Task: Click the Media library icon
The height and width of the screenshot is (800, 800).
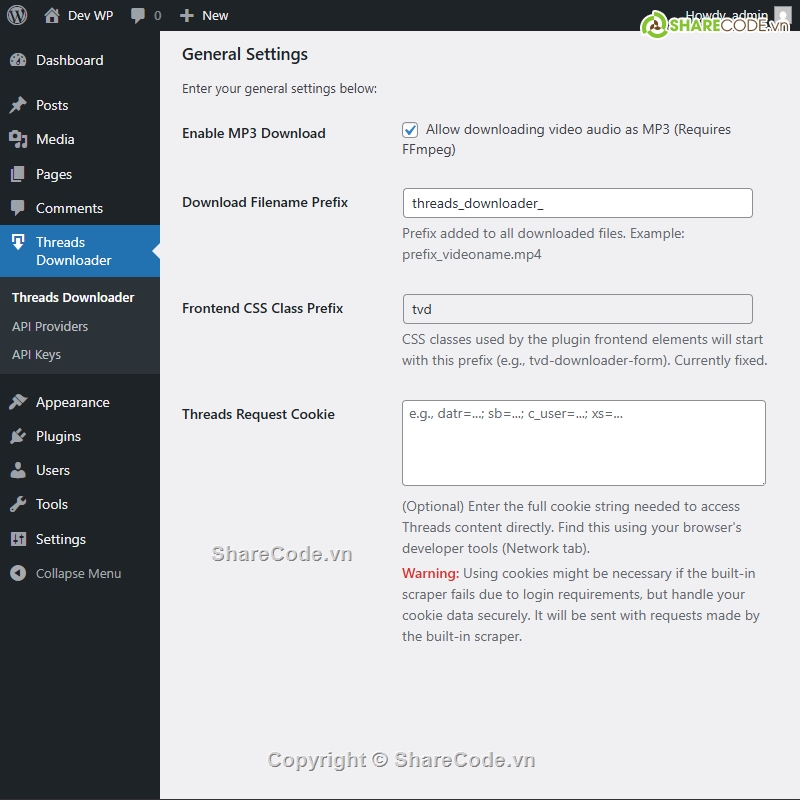Action: click(18, 139)
